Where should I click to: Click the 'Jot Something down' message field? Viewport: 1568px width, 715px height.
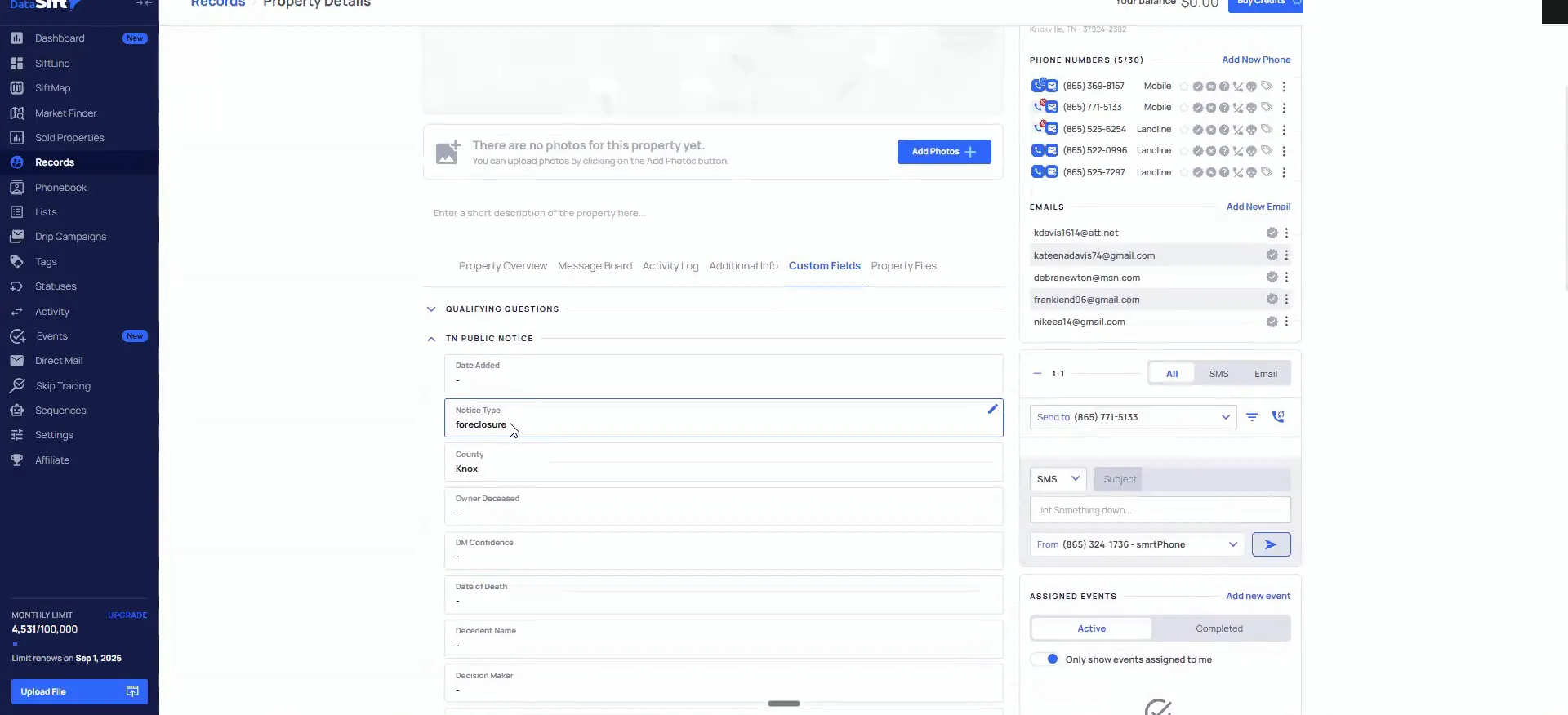[1160, 510]
